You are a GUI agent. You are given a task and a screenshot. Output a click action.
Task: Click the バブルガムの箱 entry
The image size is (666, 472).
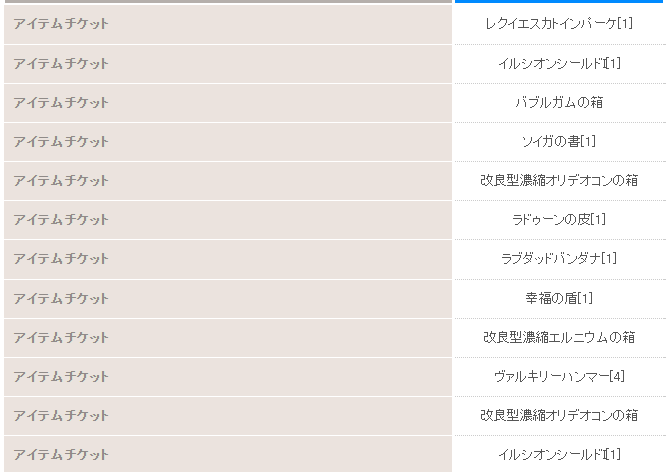click(x=559, y=102)
